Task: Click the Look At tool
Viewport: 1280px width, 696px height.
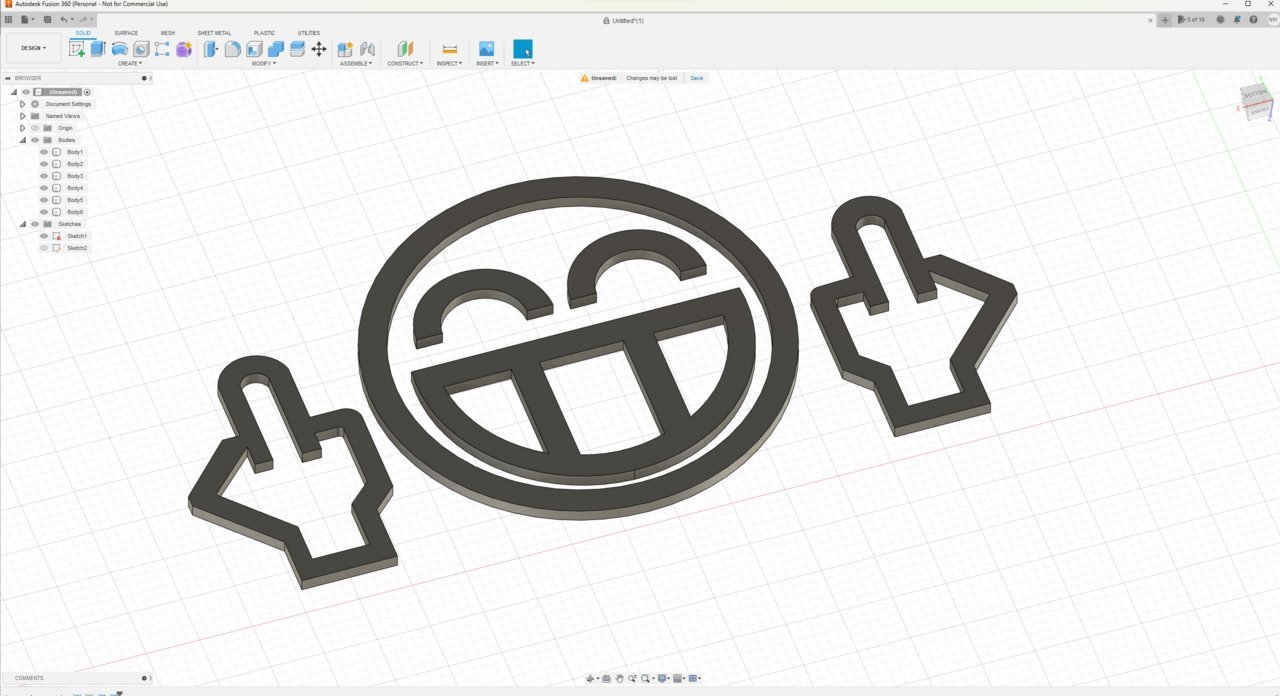Action: pyautogui.click(x=607, y=679)
